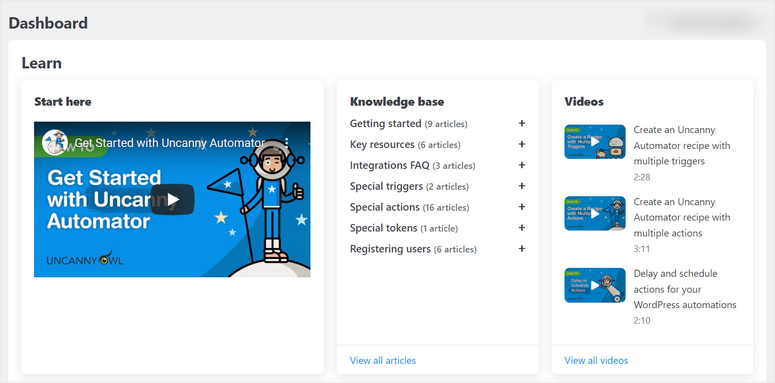Play the Get Started with Uncanny Automator video
The height and width of the screenshot is (383, 775).
tap(172, 200)
